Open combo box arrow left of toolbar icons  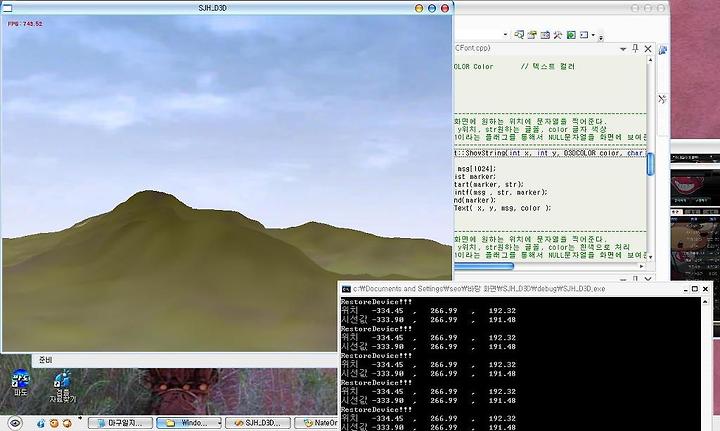(x=506, y=34)
